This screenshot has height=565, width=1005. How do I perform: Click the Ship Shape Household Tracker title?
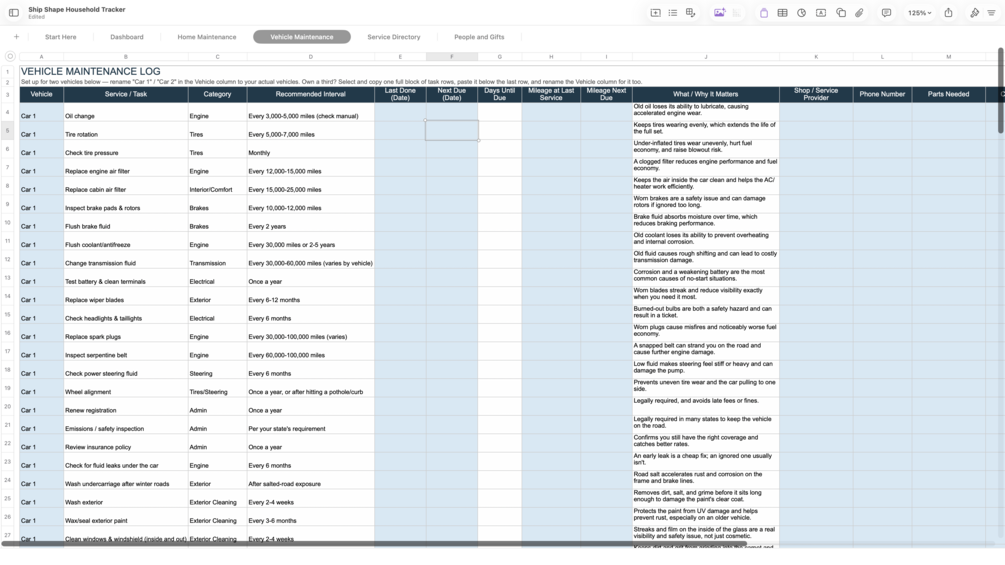[x=77, y=10]
